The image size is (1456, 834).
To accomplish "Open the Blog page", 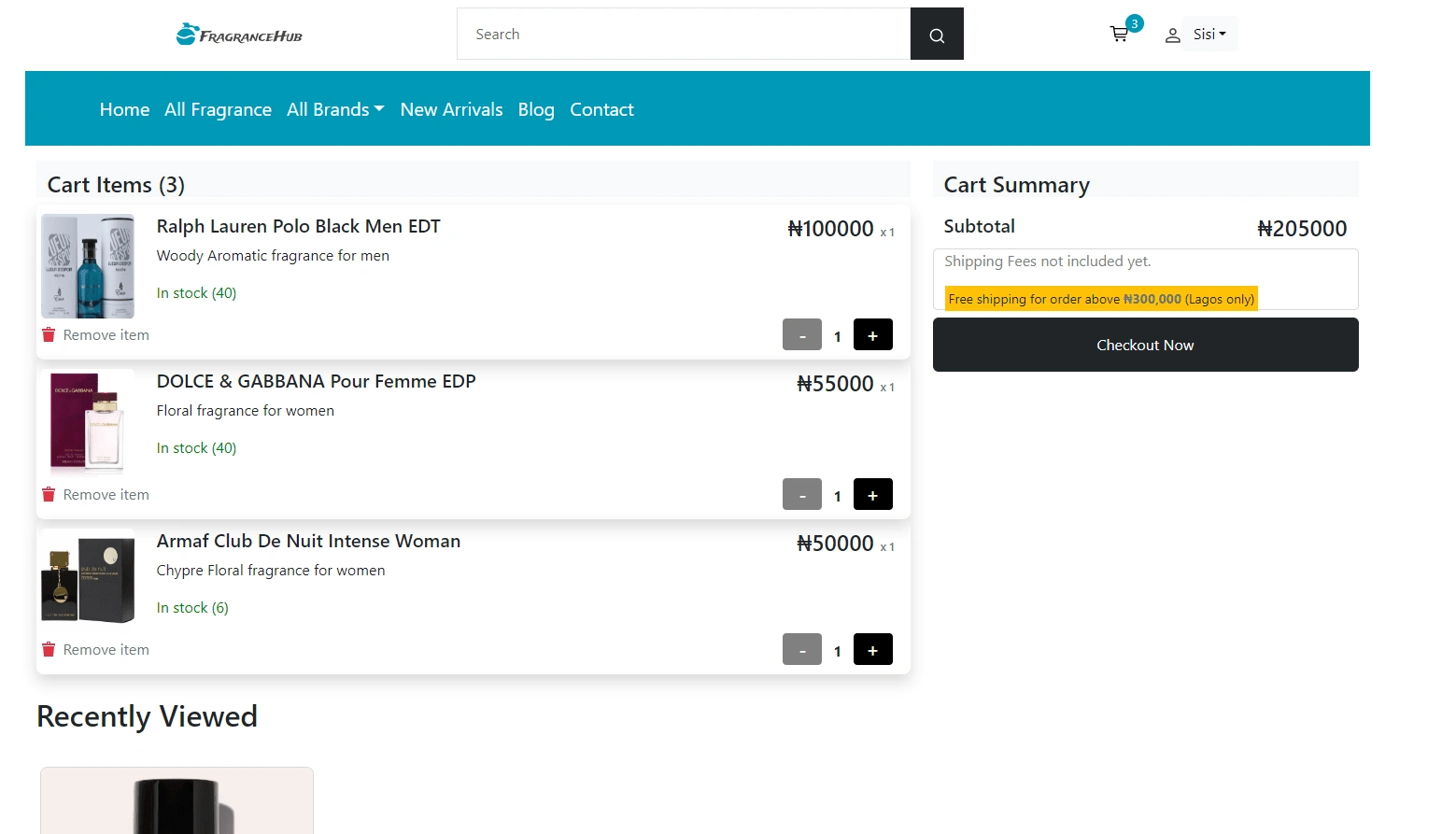I will (536, 109).
